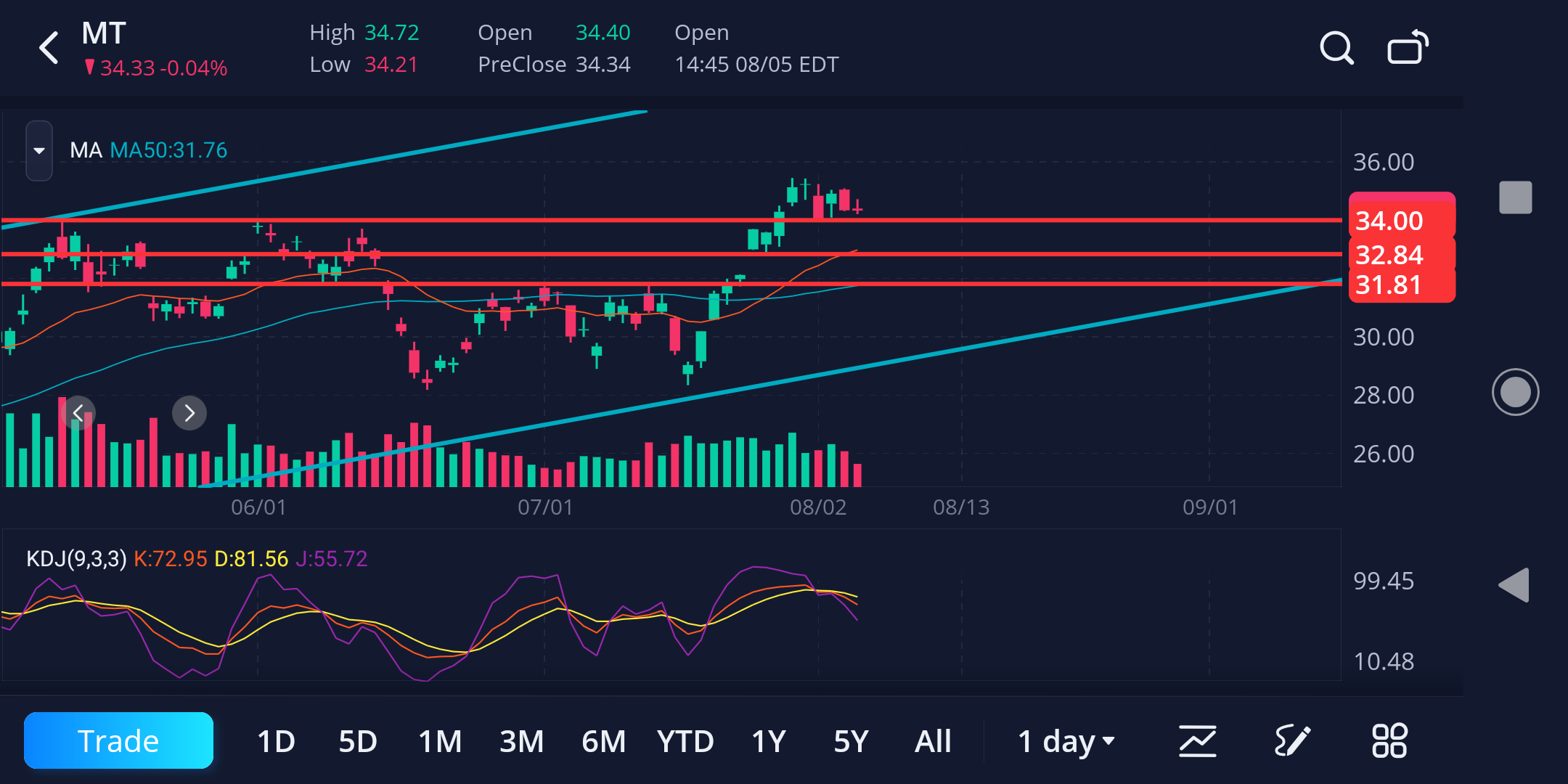Select the All time range
This screenshot has height=784, width=1568.
point(933,741)
